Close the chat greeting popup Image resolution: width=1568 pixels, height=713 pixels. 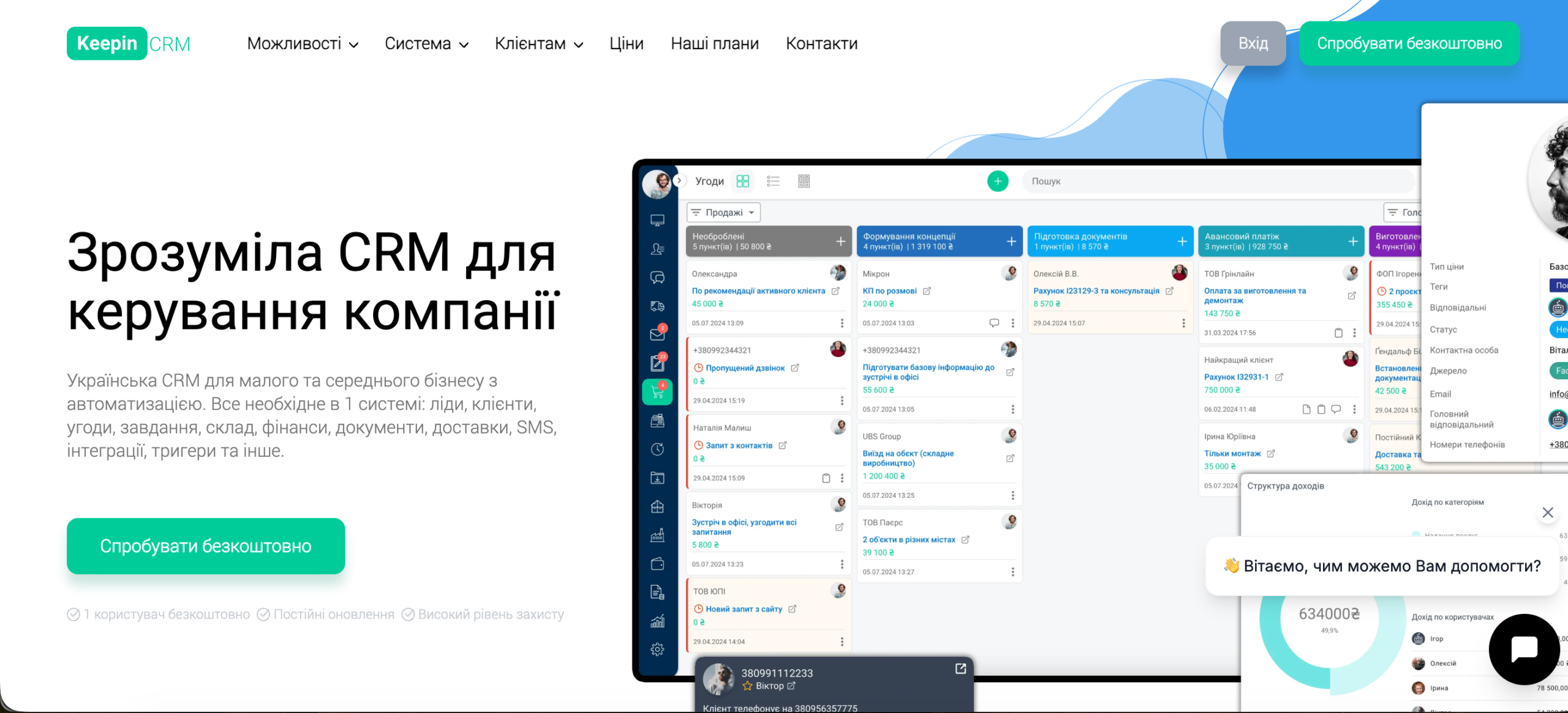pos(1548,513)
